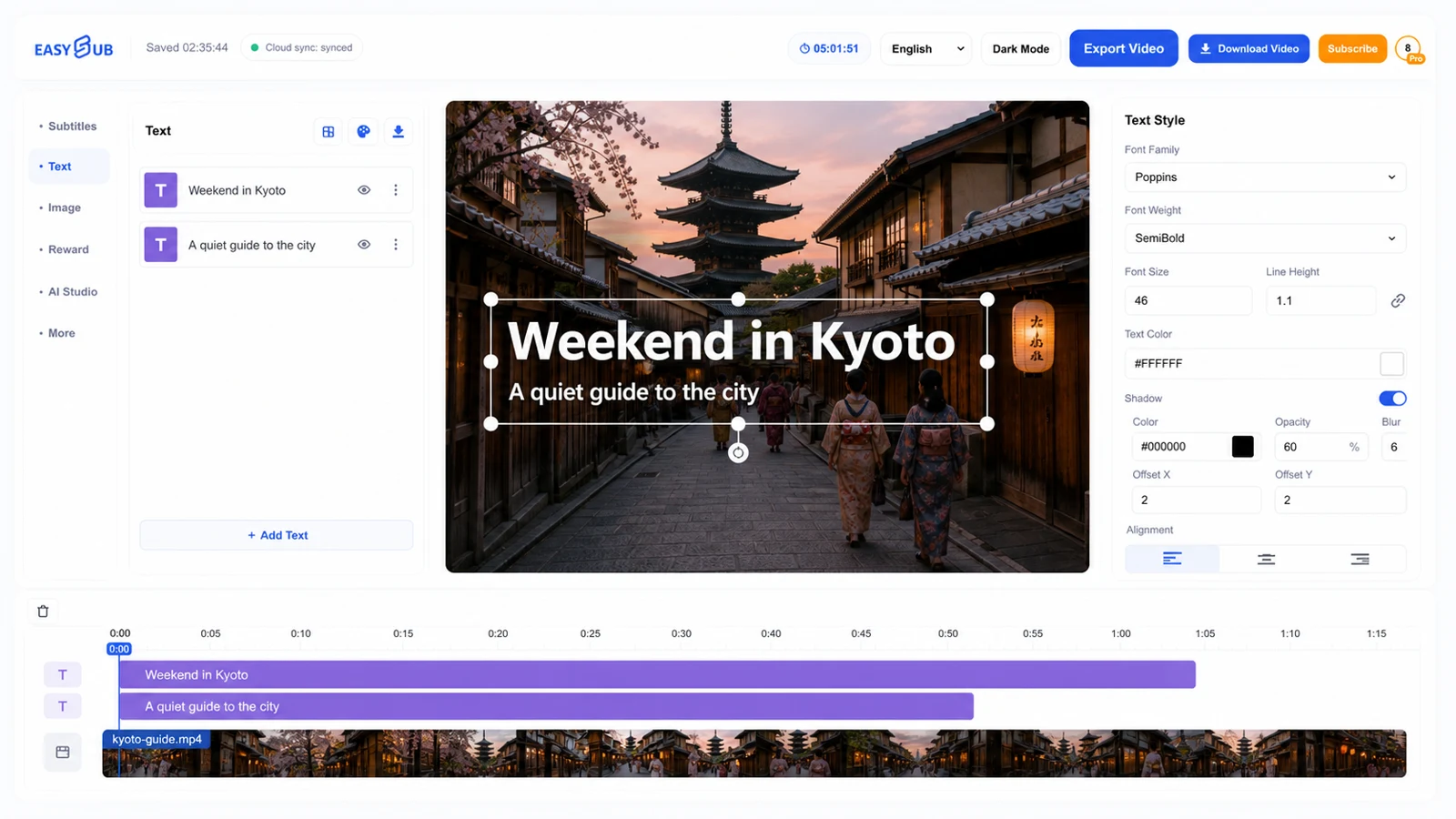Click the EasySub logo
1456x819 pixels.
pyautogui.click(x=74, y=47)
